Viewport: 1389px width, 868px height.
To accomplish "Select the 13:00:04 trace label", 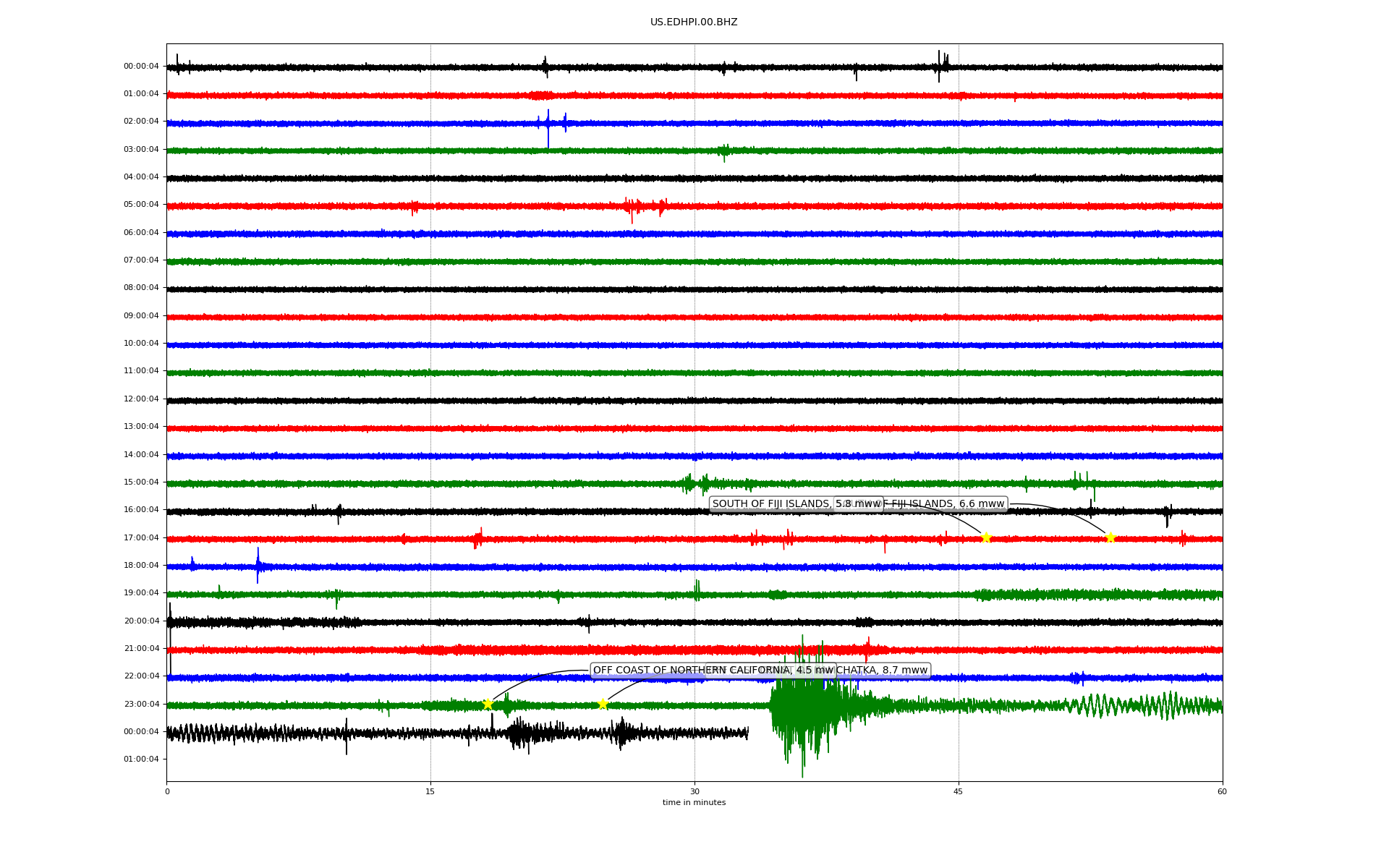I will pyautogui.click(x=141, y=427).
